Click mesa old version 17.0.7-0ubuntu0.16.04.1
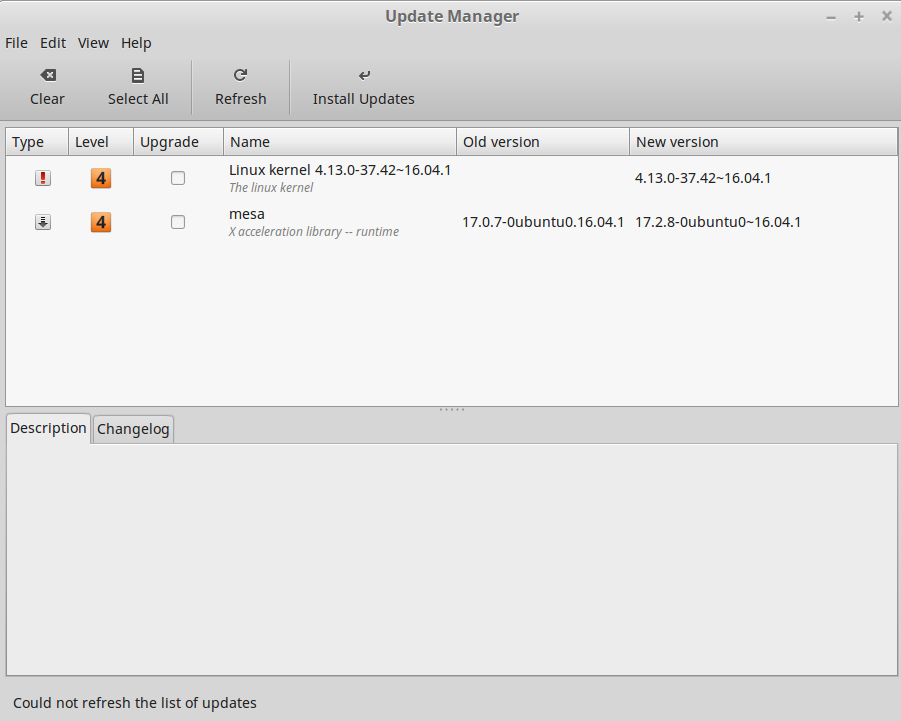The width and height of the screenshot is (901, 721). pos(543,222)
